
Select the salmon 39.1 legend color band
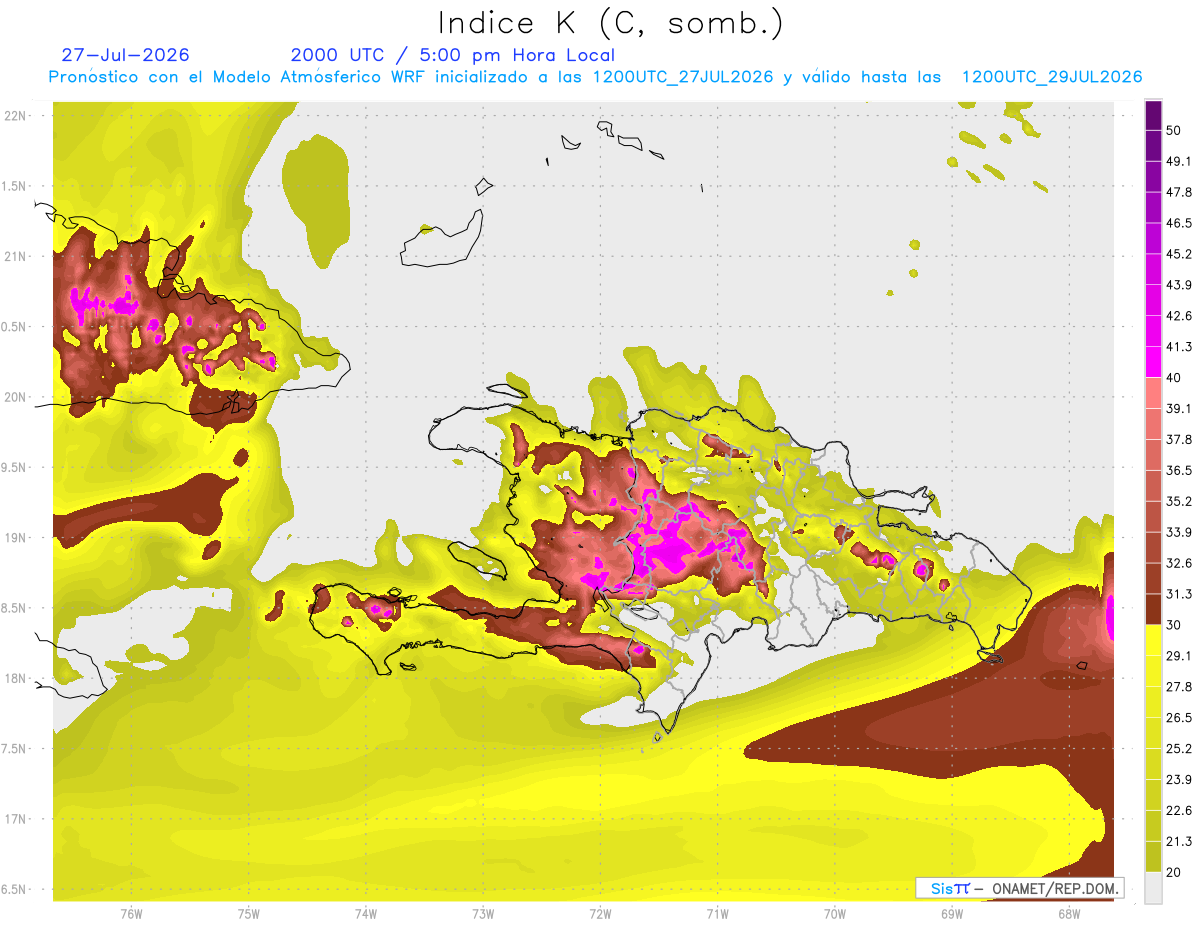[x=1153, y=393]
